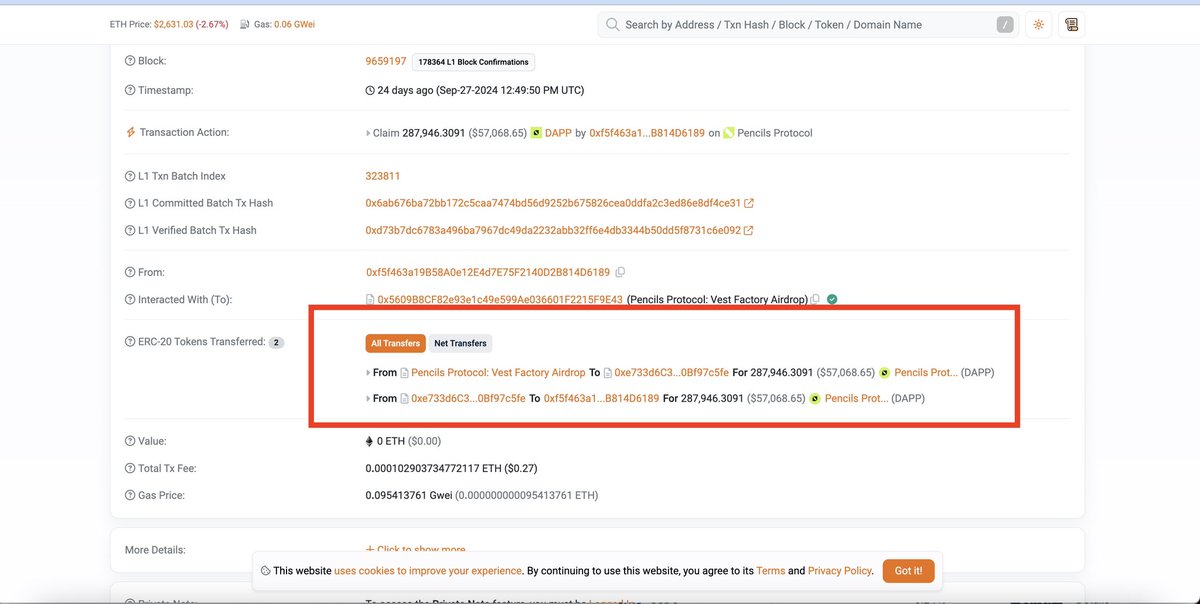This screenshot has height=604, width=1200.
Task: Select the All Transfers tab
Action: point(396,343)
